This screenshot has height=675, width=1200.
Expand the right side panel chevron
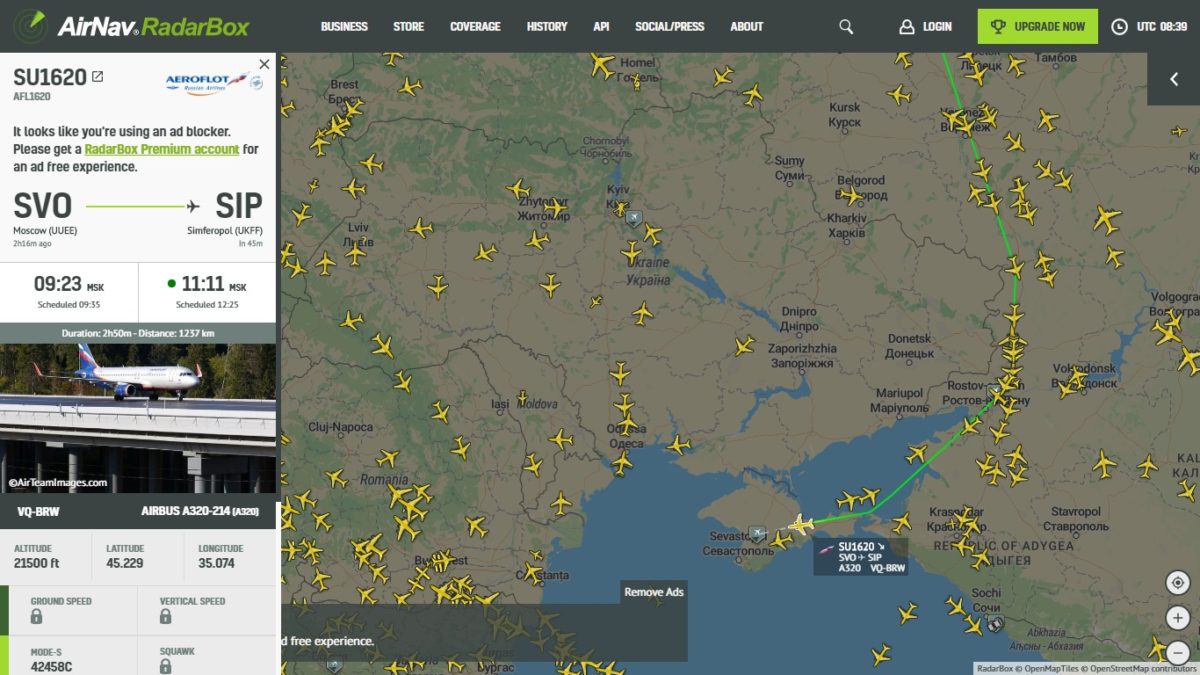point(1173,79)
